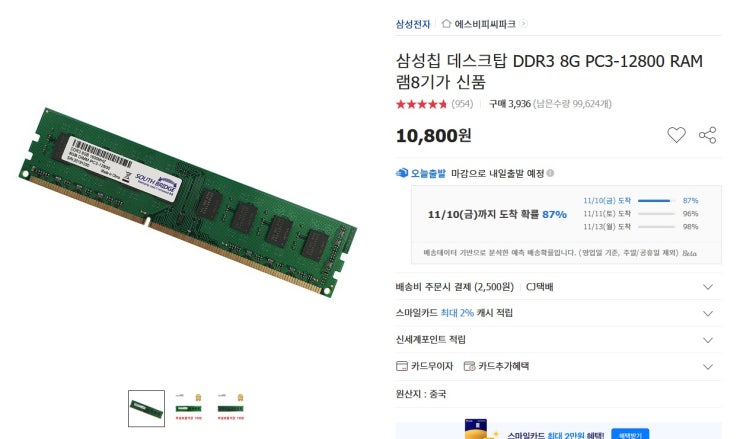
Task: Click the 11/10(금) 도착 probability bar
Action: (x=656, y=201)
